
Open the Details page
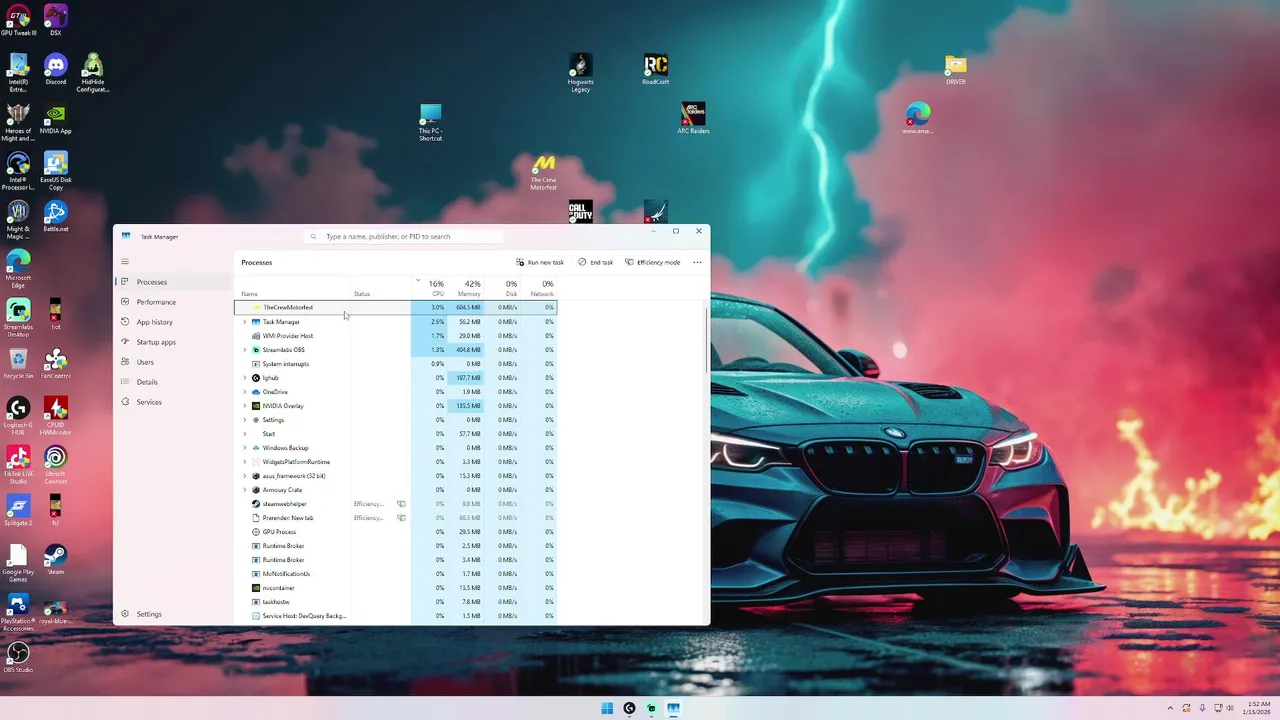[173, 382]
